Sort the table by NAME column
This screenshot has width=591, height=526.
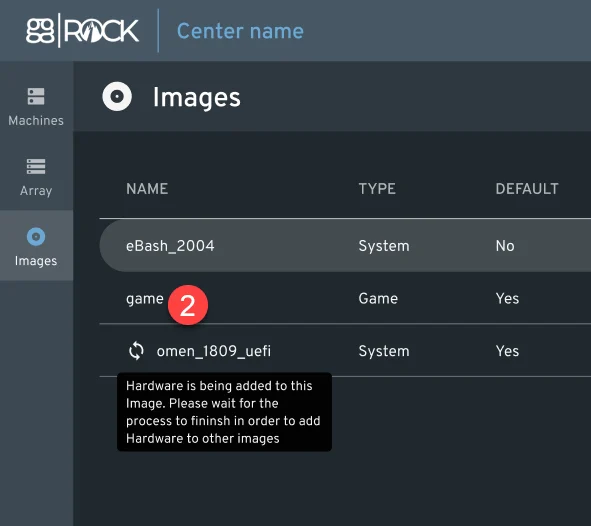coord(147,189)
